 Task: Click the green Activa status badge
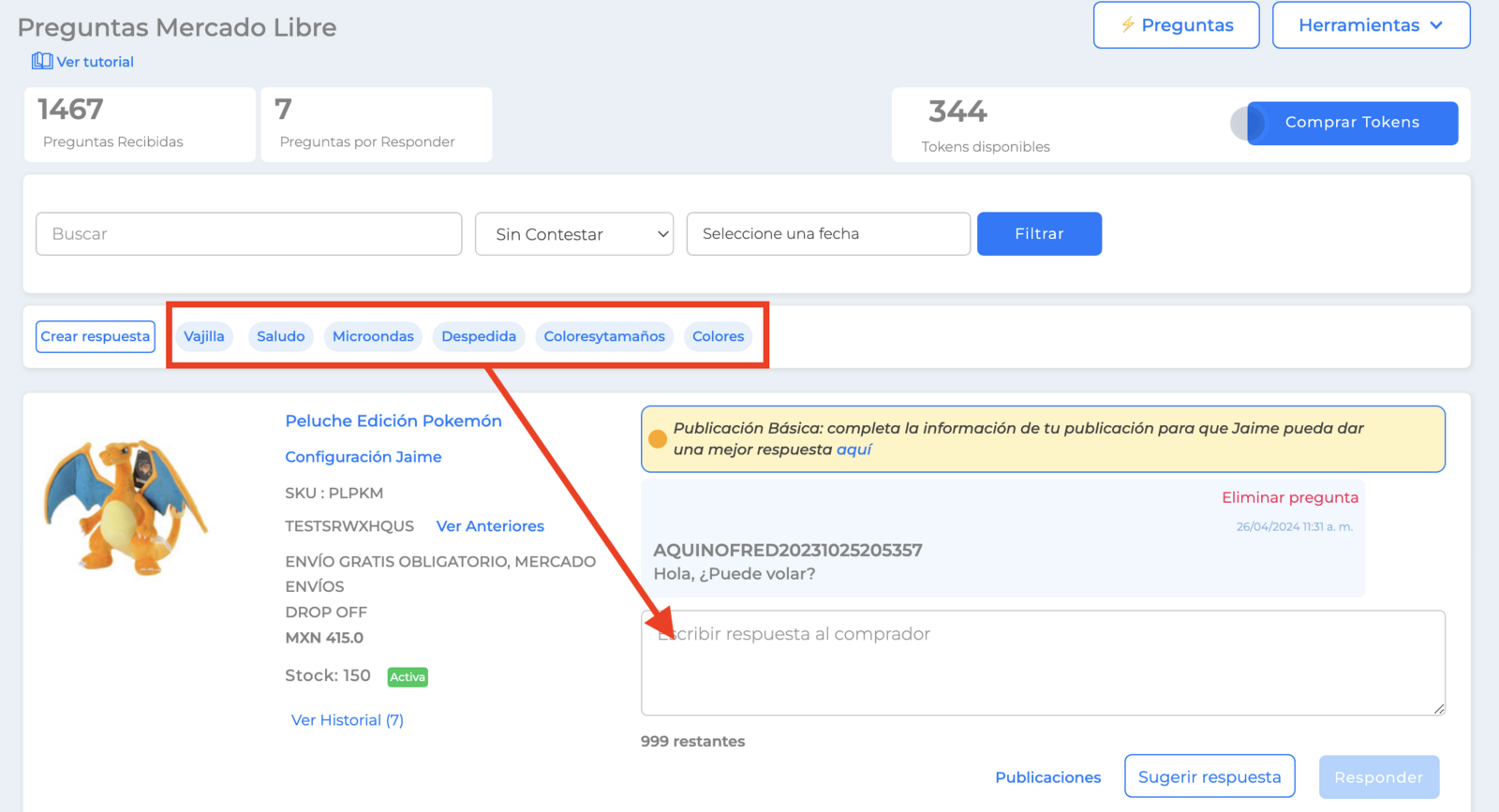point(408,677)
